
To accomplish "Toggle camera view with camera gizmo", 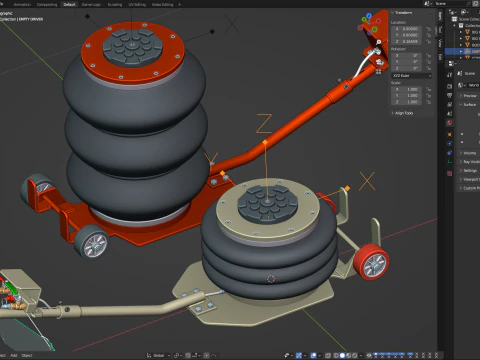I will [x=379, y=62].
